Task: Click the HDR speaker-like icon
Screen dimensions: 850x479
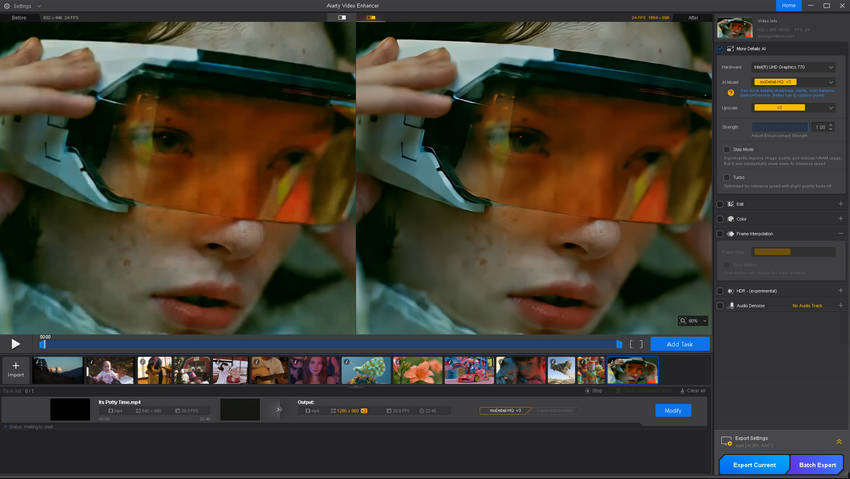Action: (730, 291)
